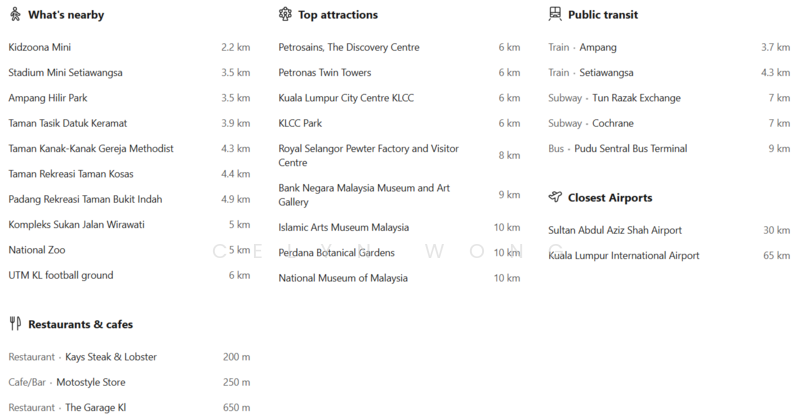Select Train Ampang transit entry
Image resolution: width=800 pixels, height=420 pixels.
coord(582,47)
